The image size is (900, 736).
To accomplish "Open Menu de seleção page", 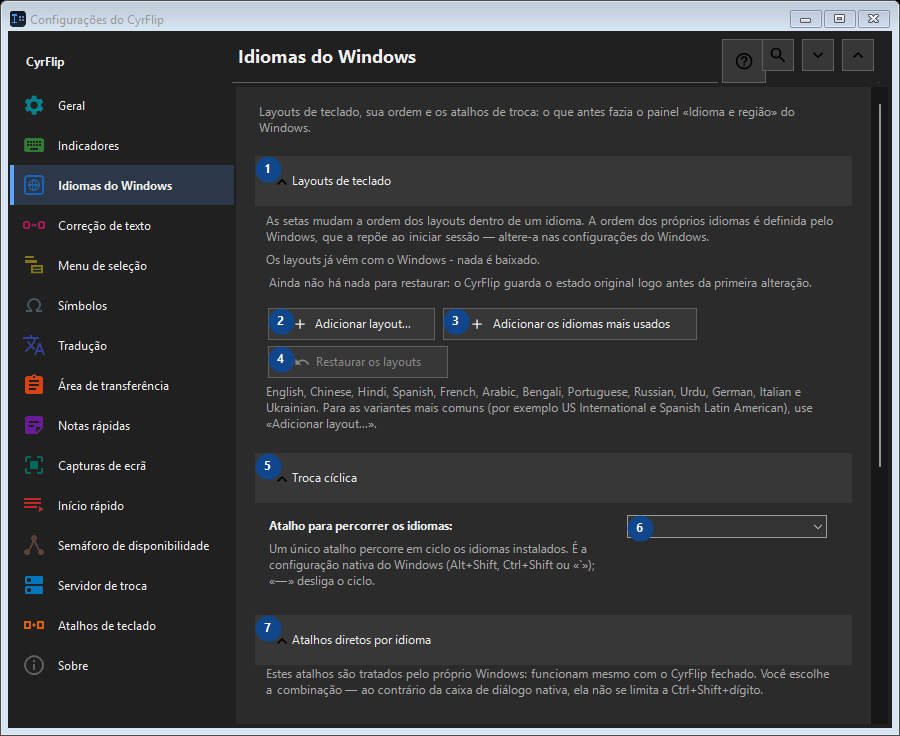I will coord(122,265).
